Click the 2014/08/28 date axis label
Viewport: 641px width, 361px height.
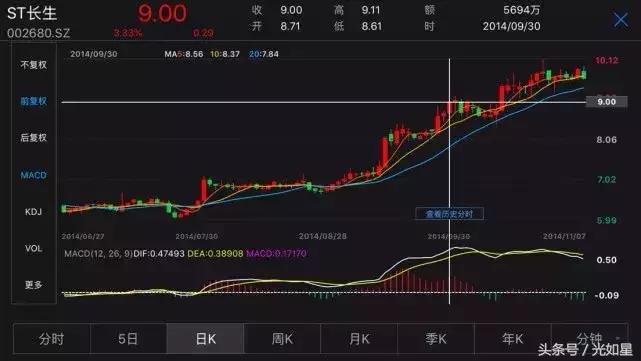(x=323, y=236)
